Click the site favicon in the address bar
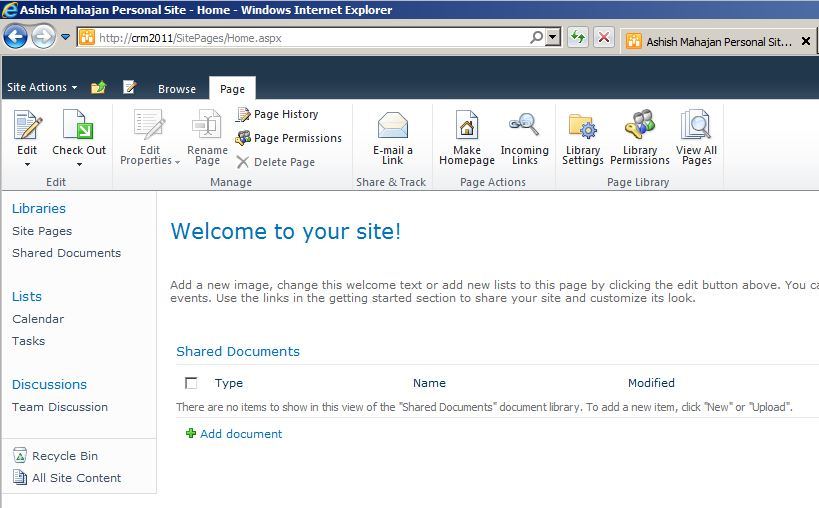Viewport: 819px width, 508px height. click(x=87, y=38)
